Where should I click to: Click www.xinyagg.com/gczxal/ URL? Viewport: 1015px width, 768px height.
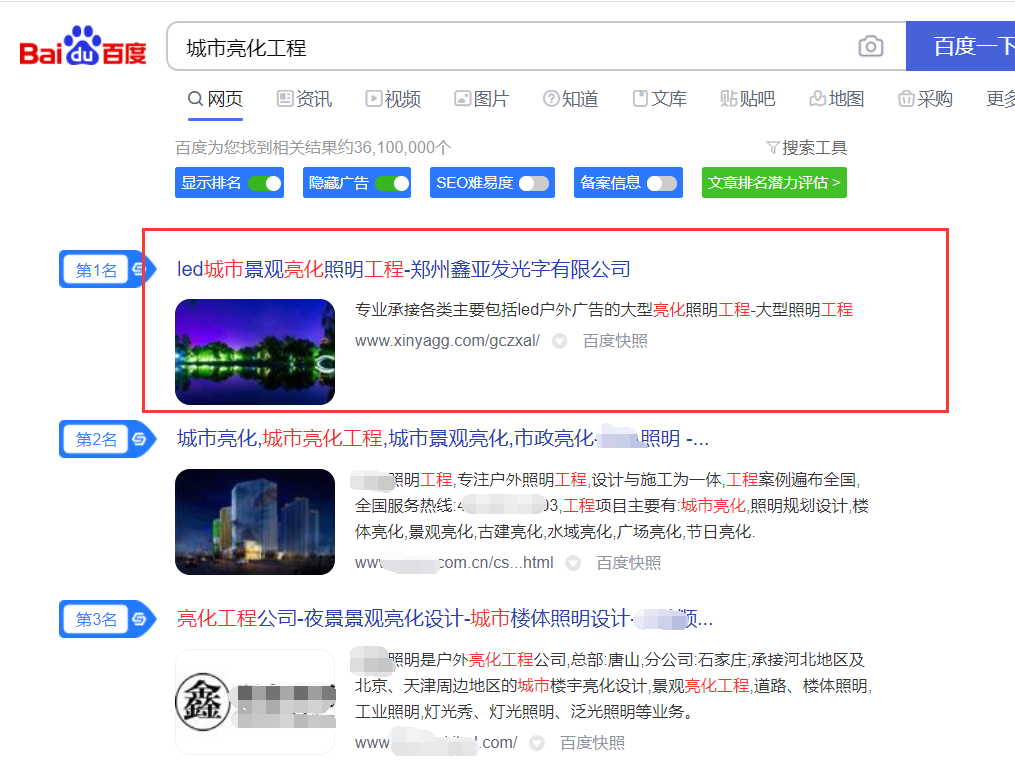(x=447, y=341)
